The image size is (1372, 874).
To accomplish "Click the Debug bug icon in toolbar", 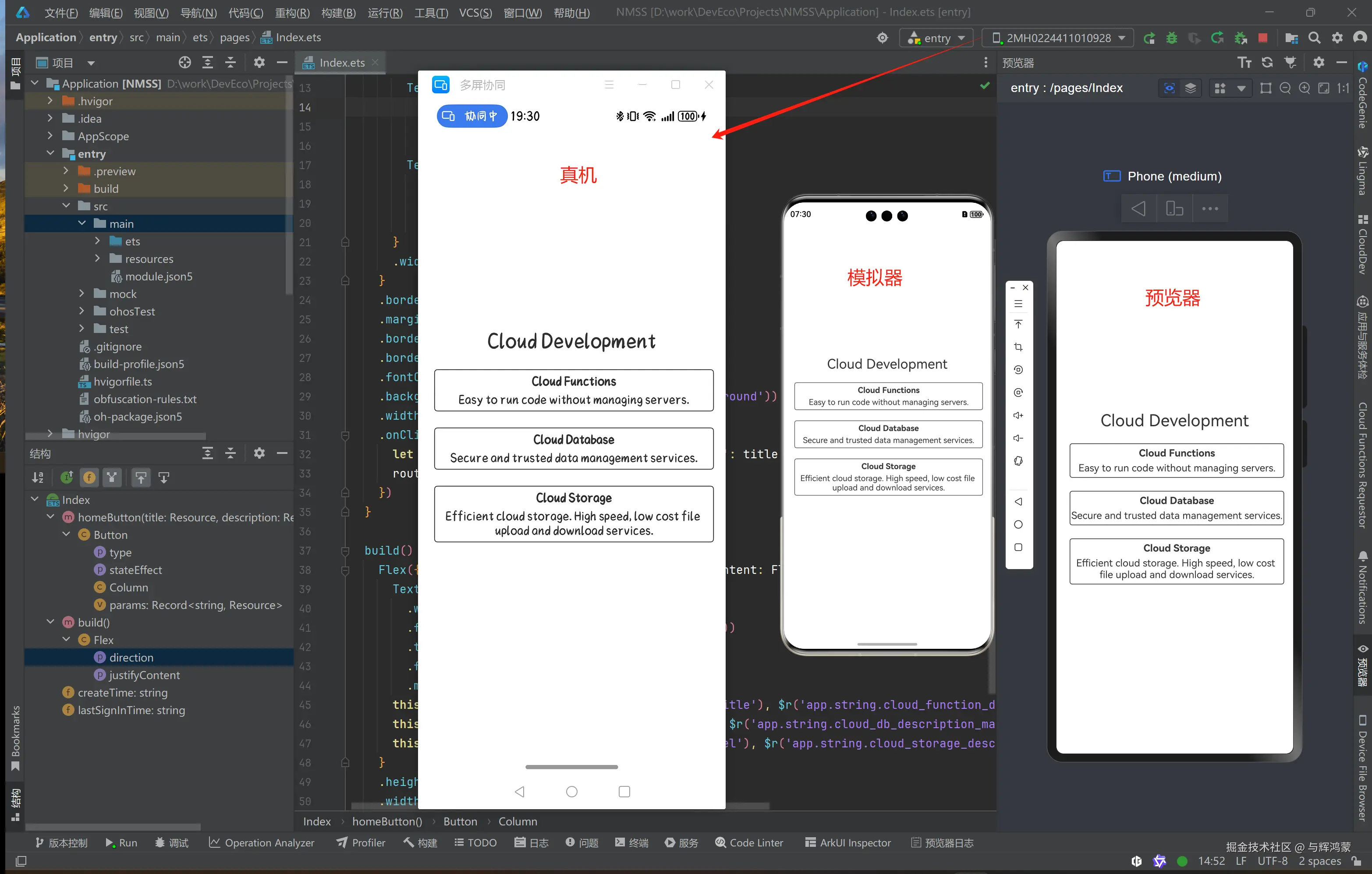I will [1171, 38].
